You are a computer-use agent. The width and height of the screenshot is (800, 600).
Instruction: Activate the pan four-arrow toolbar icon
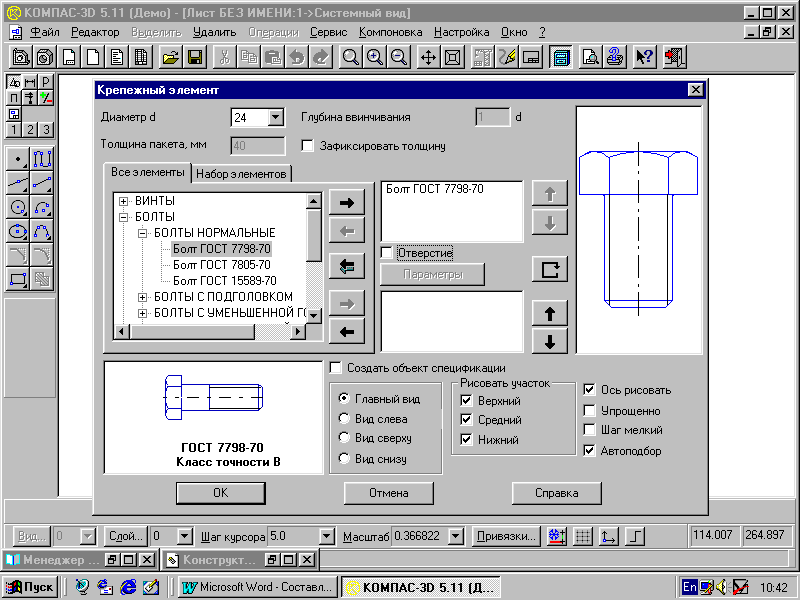tap(428, 57)
